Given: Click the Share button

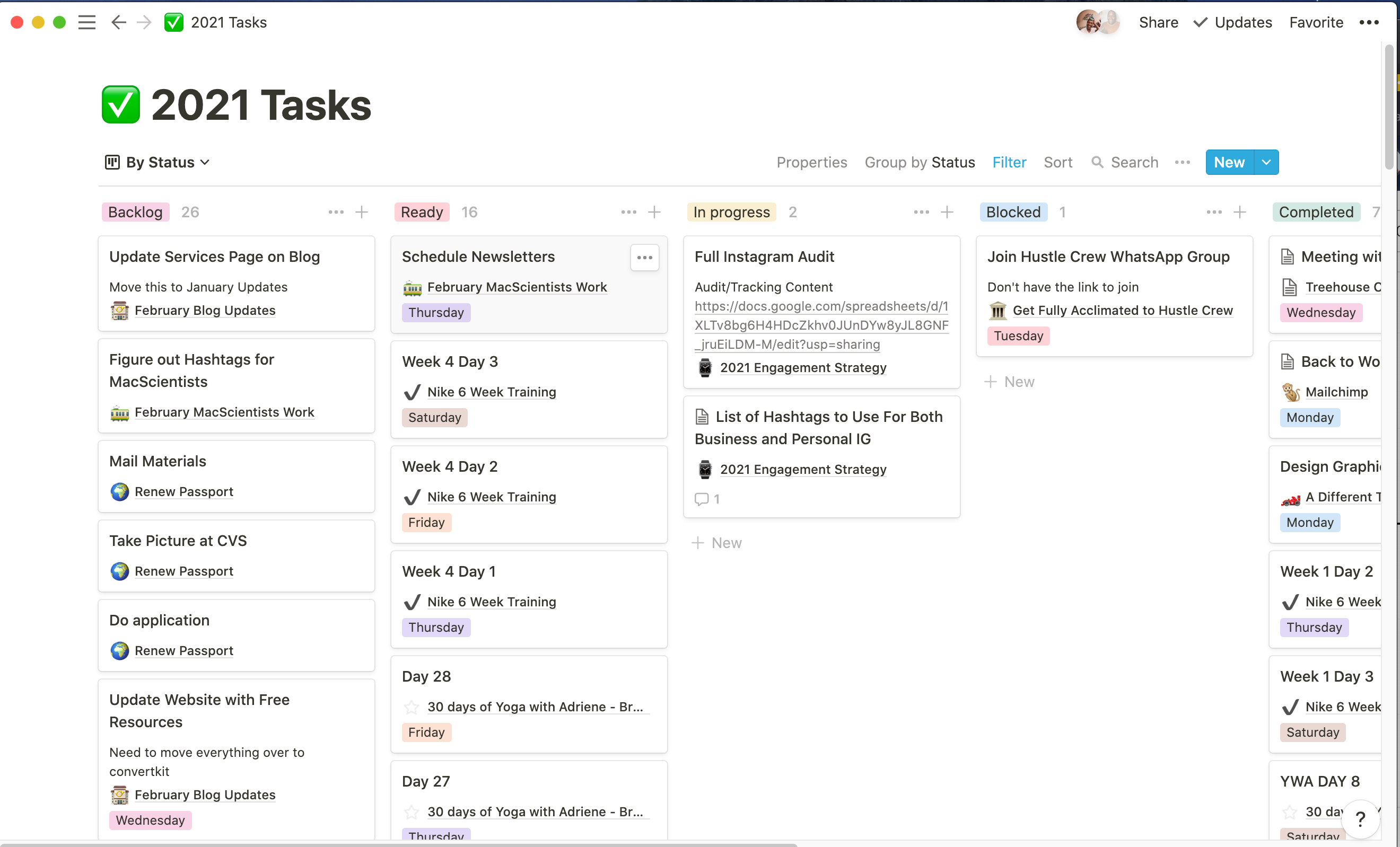Looking at the screenshot, I should [x=1158, y=22].
